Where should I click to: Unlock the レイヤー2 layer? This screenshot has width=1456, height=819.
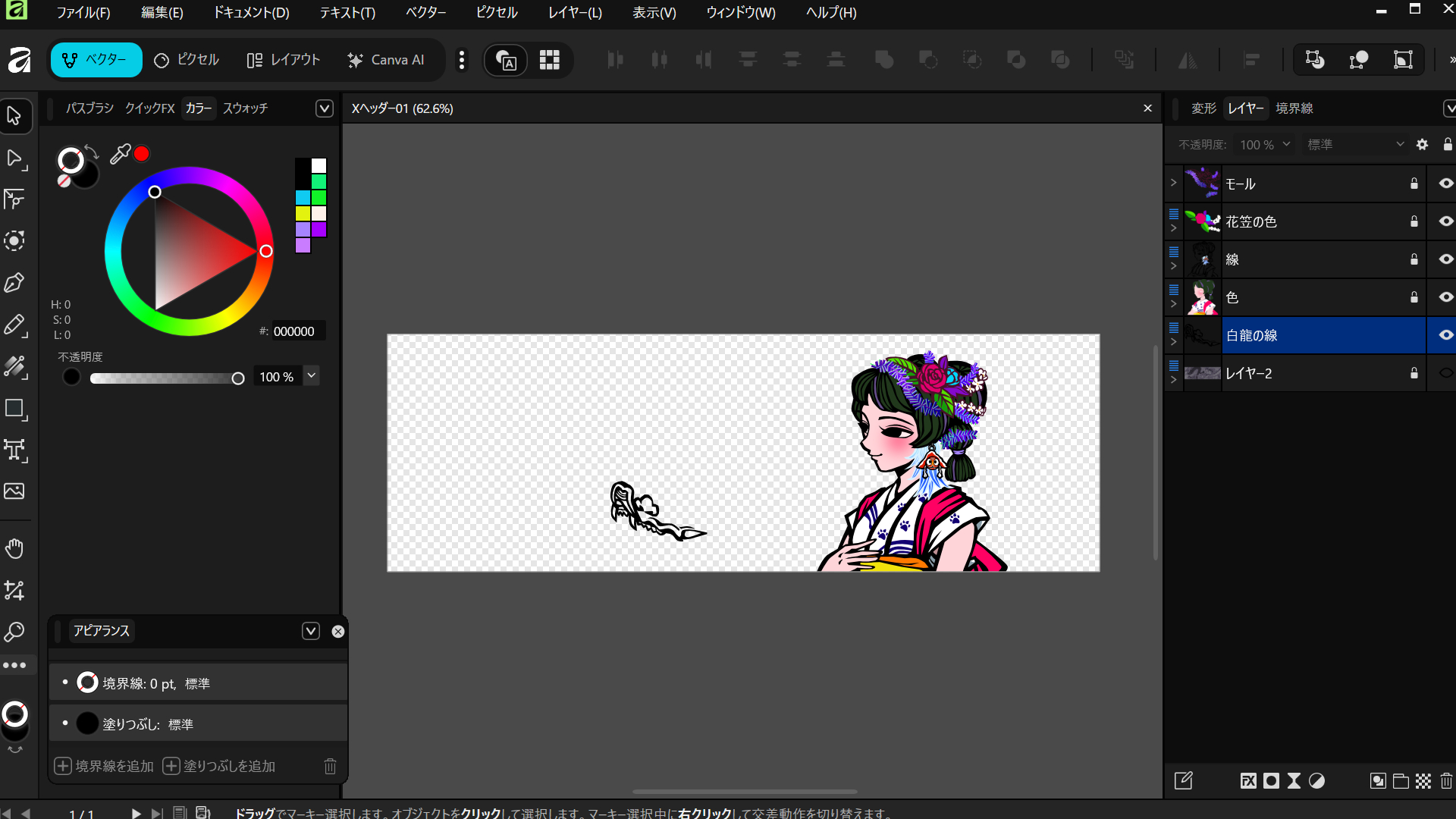(x=1414, y=373)
